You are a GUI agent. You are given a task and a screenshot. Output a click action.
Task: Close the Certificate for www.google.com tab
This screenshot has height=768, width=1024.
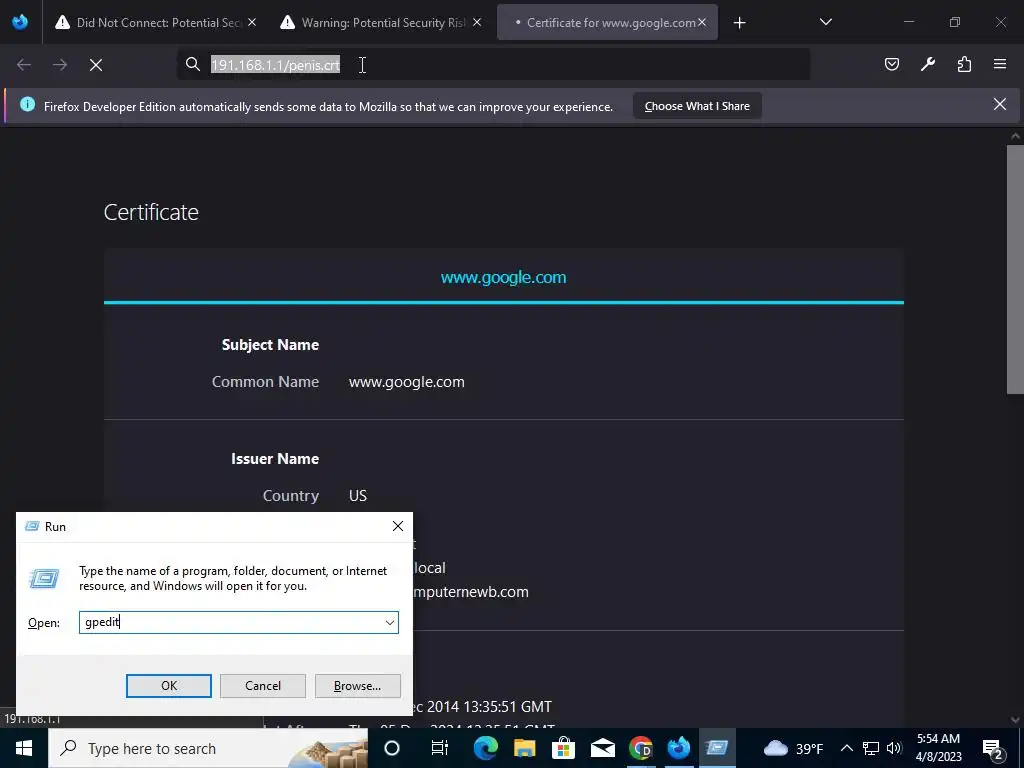pos(702,22)
